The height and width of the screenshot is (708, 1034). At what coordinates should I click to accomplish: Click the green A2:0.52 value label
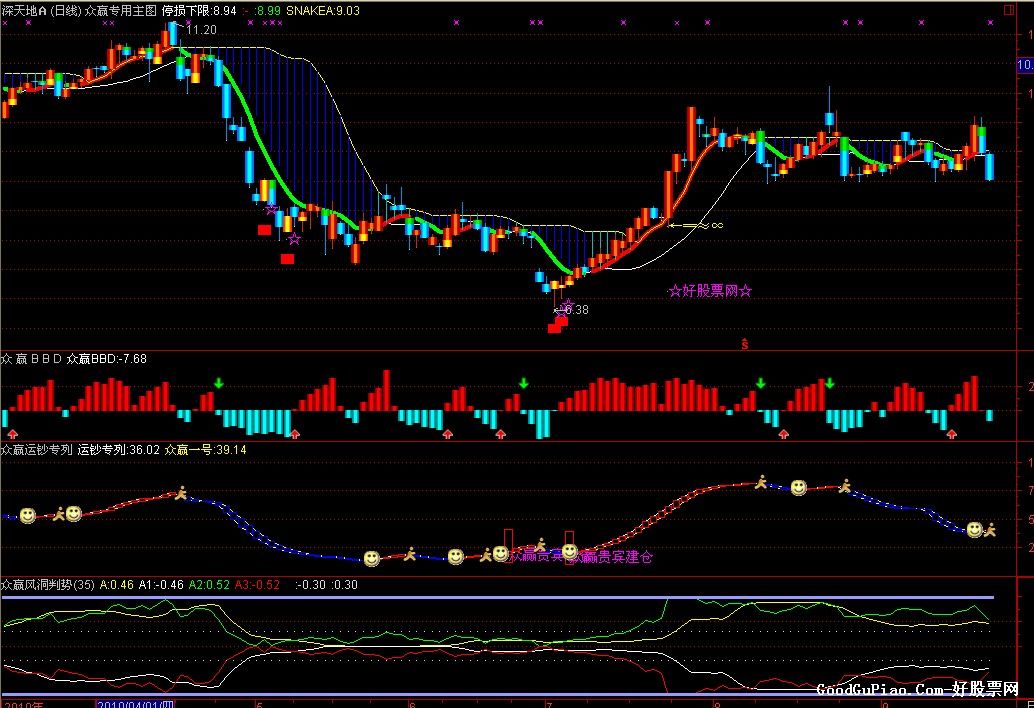coord(209,585)
